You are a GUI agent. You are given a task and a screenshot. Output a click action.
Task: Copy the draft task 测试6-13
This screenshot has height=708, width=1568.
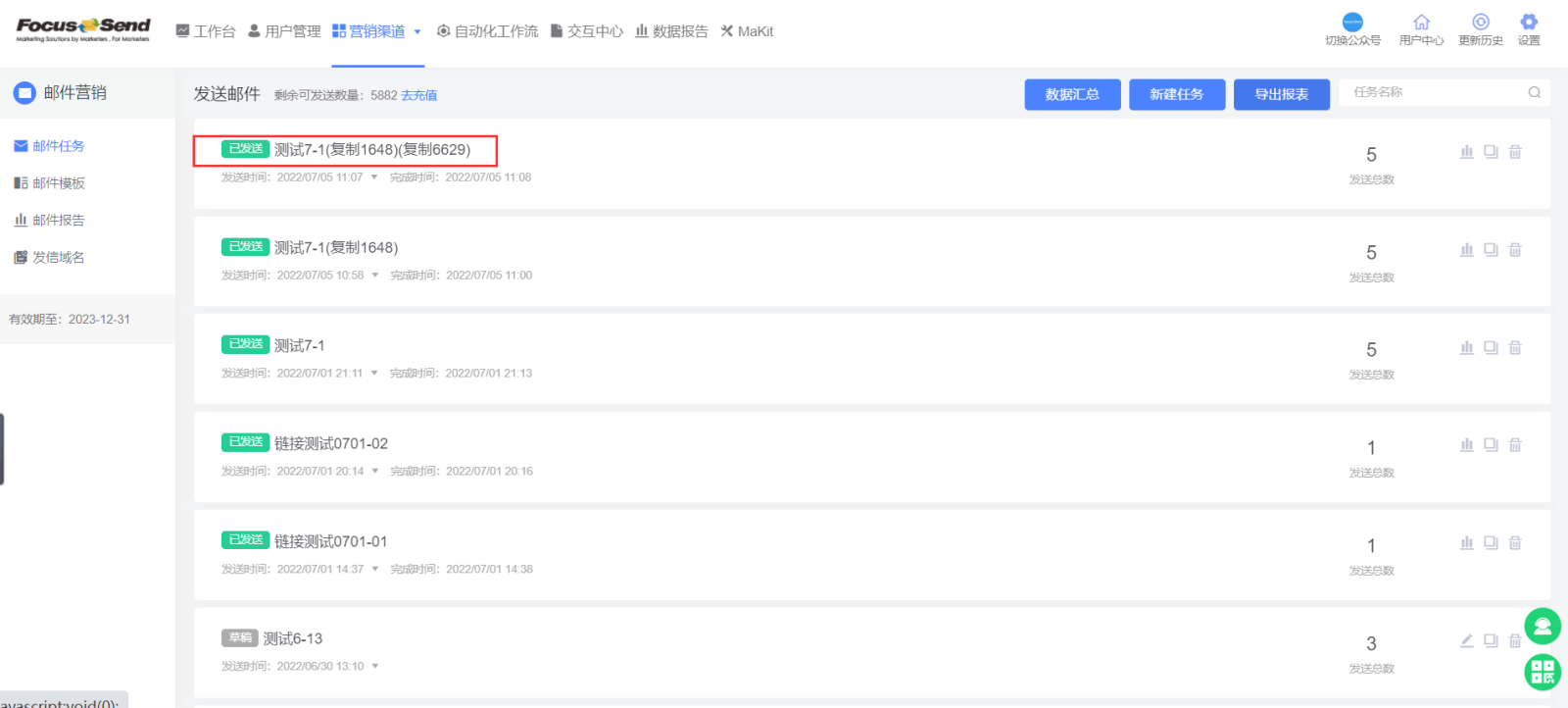click(x=1491, y=641)
